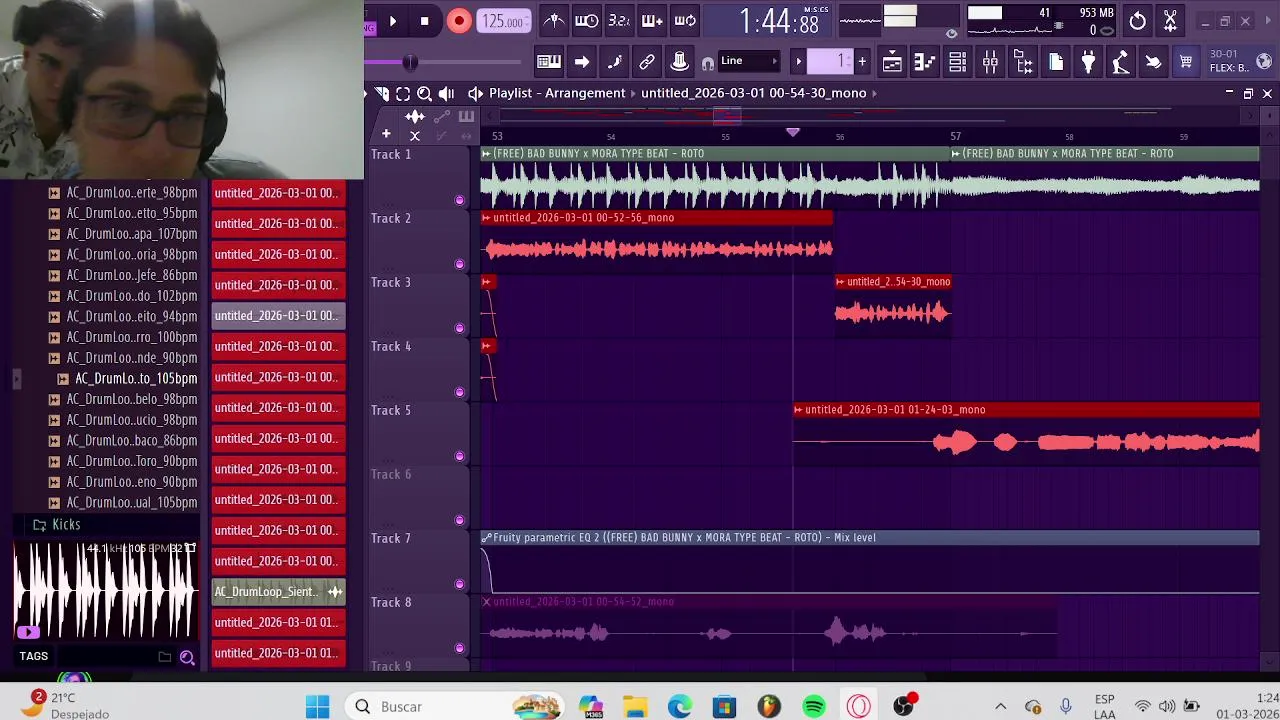The width and height of the screenshot is (1280, 720).
Task: Open the Line snap dropdown
Action: point(750,61)
